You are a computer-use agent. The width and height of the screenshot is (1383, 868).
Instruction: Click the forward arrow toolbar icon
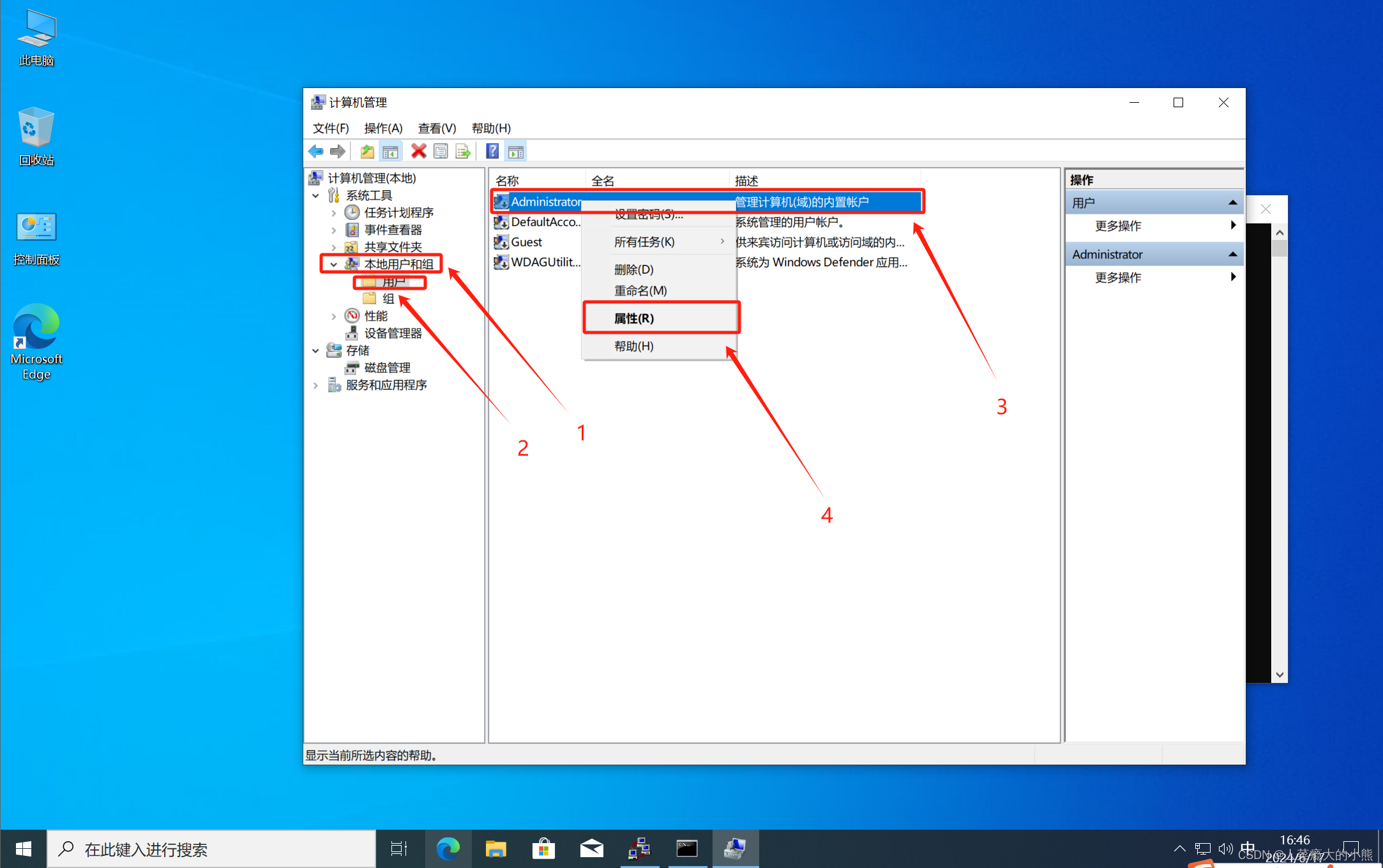[x=338, y=151]
